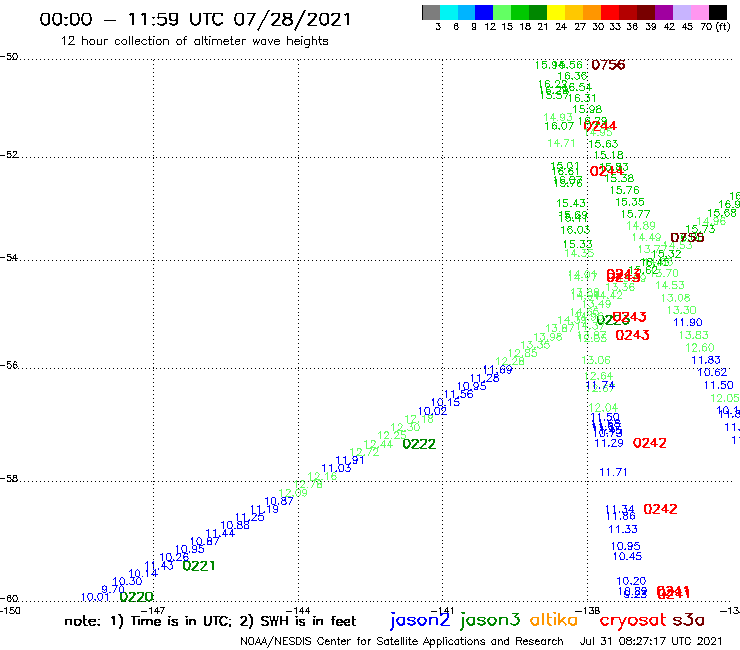Click the wave height value 15.76

pos(624,190)
